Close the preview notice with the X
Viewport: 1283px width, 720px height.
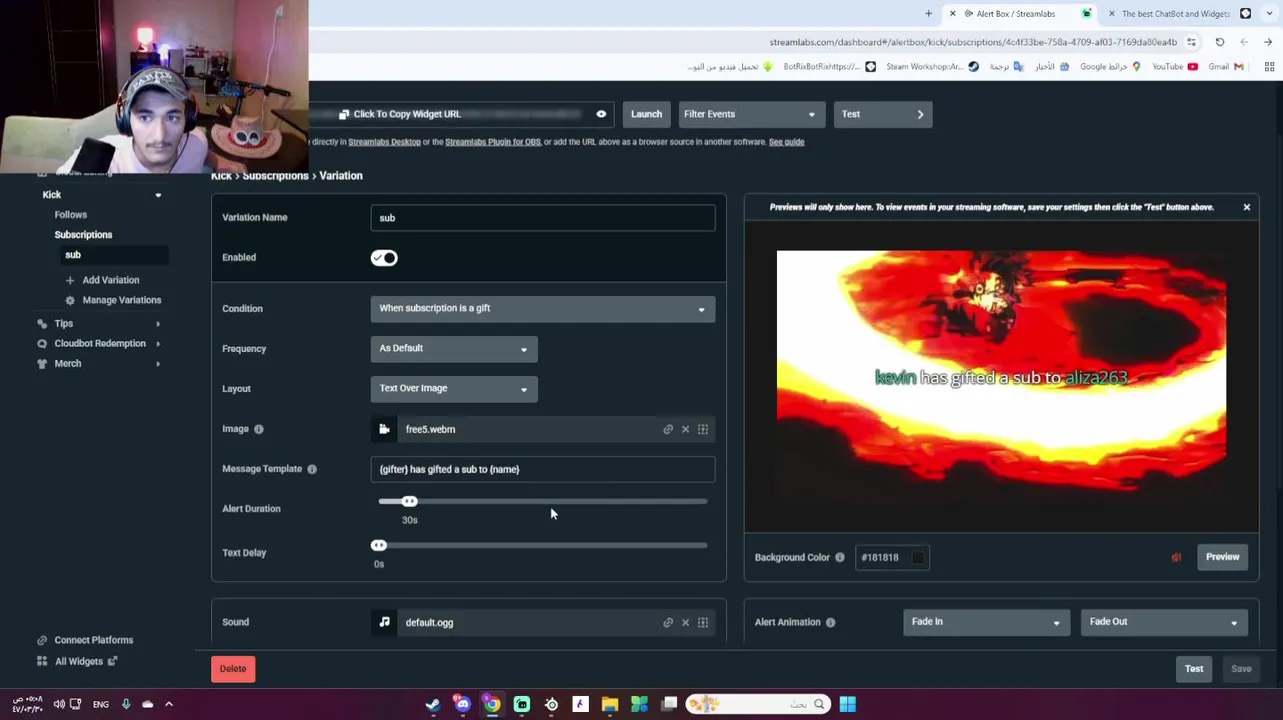[1247, 207]
